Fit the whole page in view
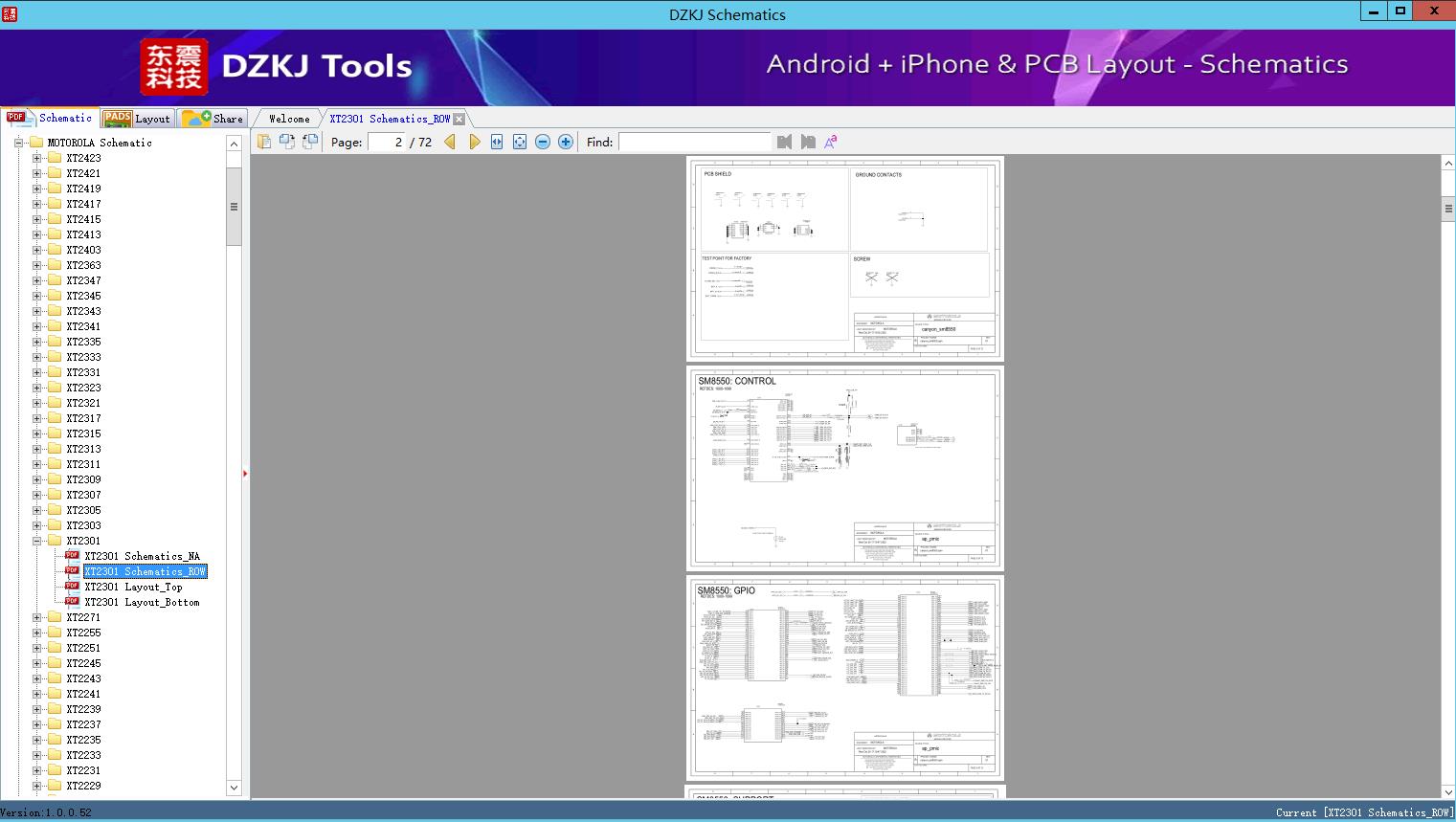1456x822 pixels. [x=520, y=142]
